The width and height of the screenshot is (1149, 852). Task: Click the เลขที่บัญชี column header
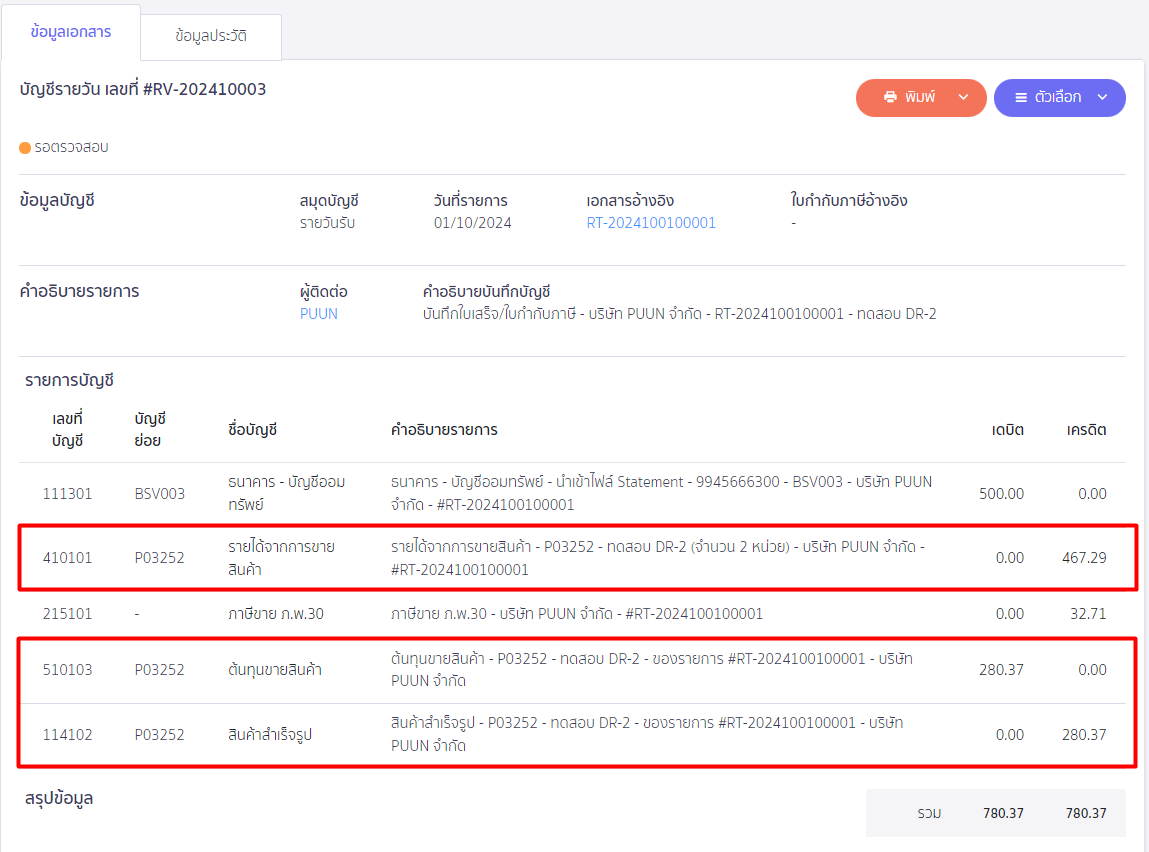point(67,429)
